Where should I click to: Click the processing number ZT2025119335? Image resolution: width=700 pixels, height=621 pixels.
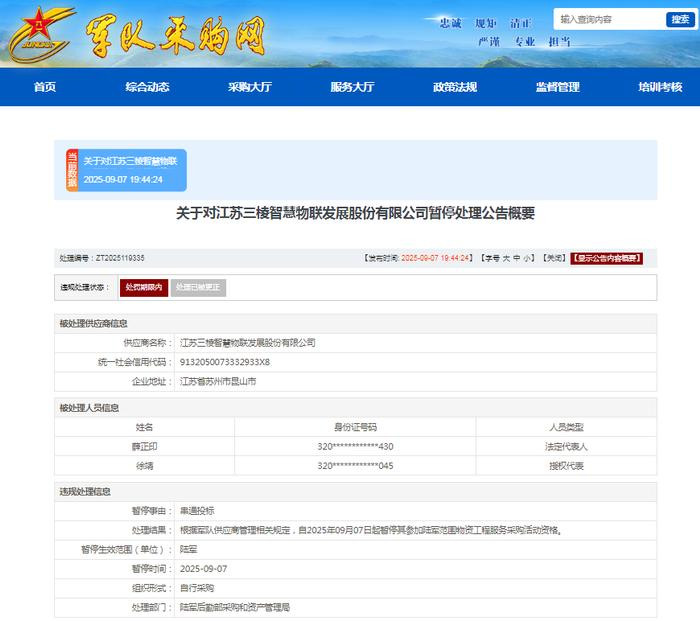pos(120,258)
